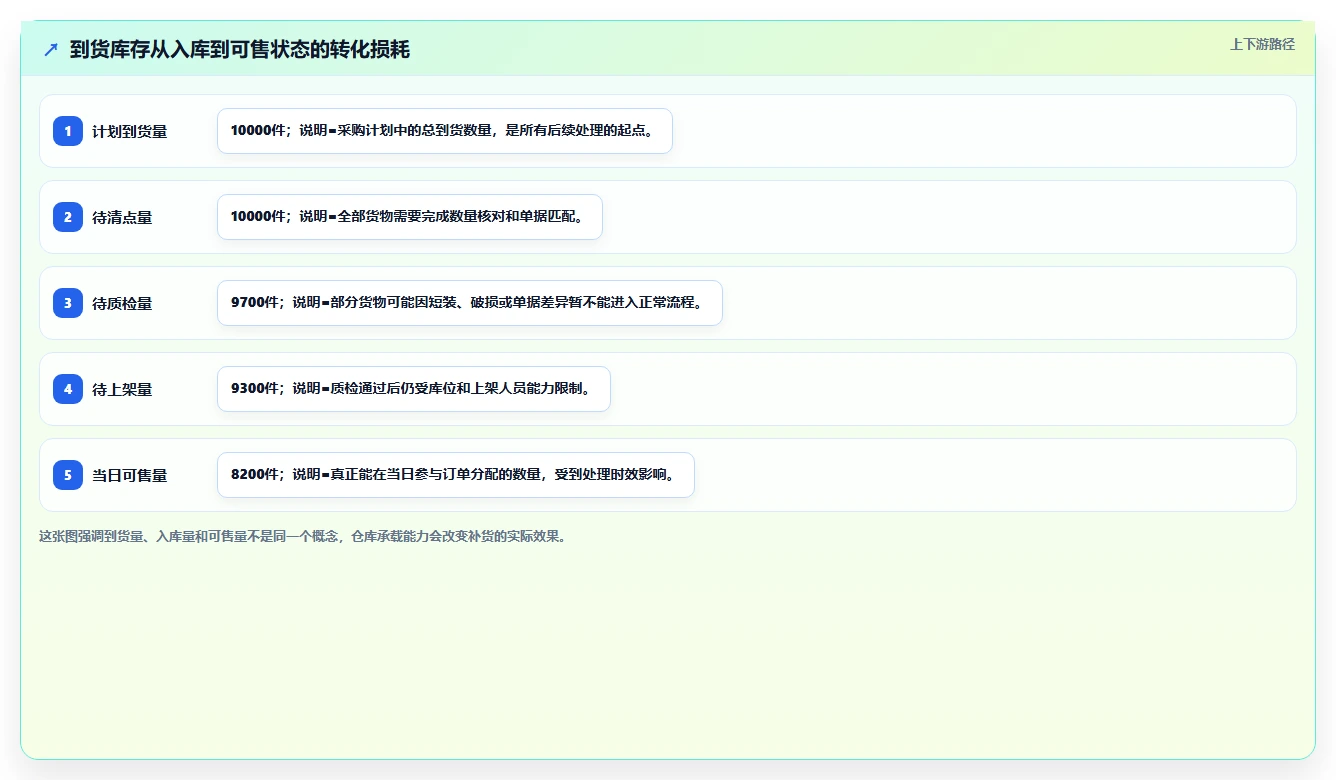The height and width of the screenshot is (780, 1336).
Task: Click the 9300件 description box
Action: 414,389
